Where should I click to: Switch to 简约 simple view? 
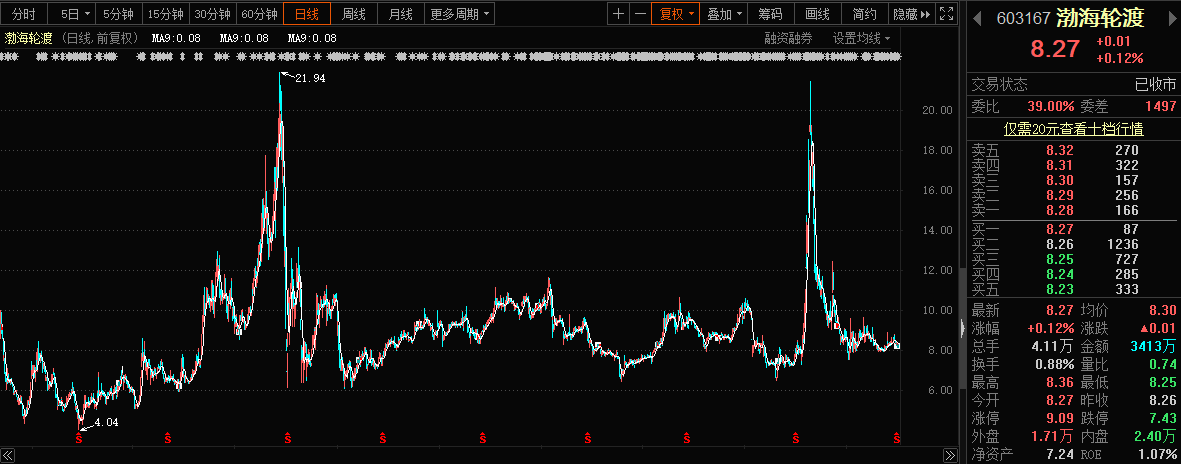pos(865,14)
